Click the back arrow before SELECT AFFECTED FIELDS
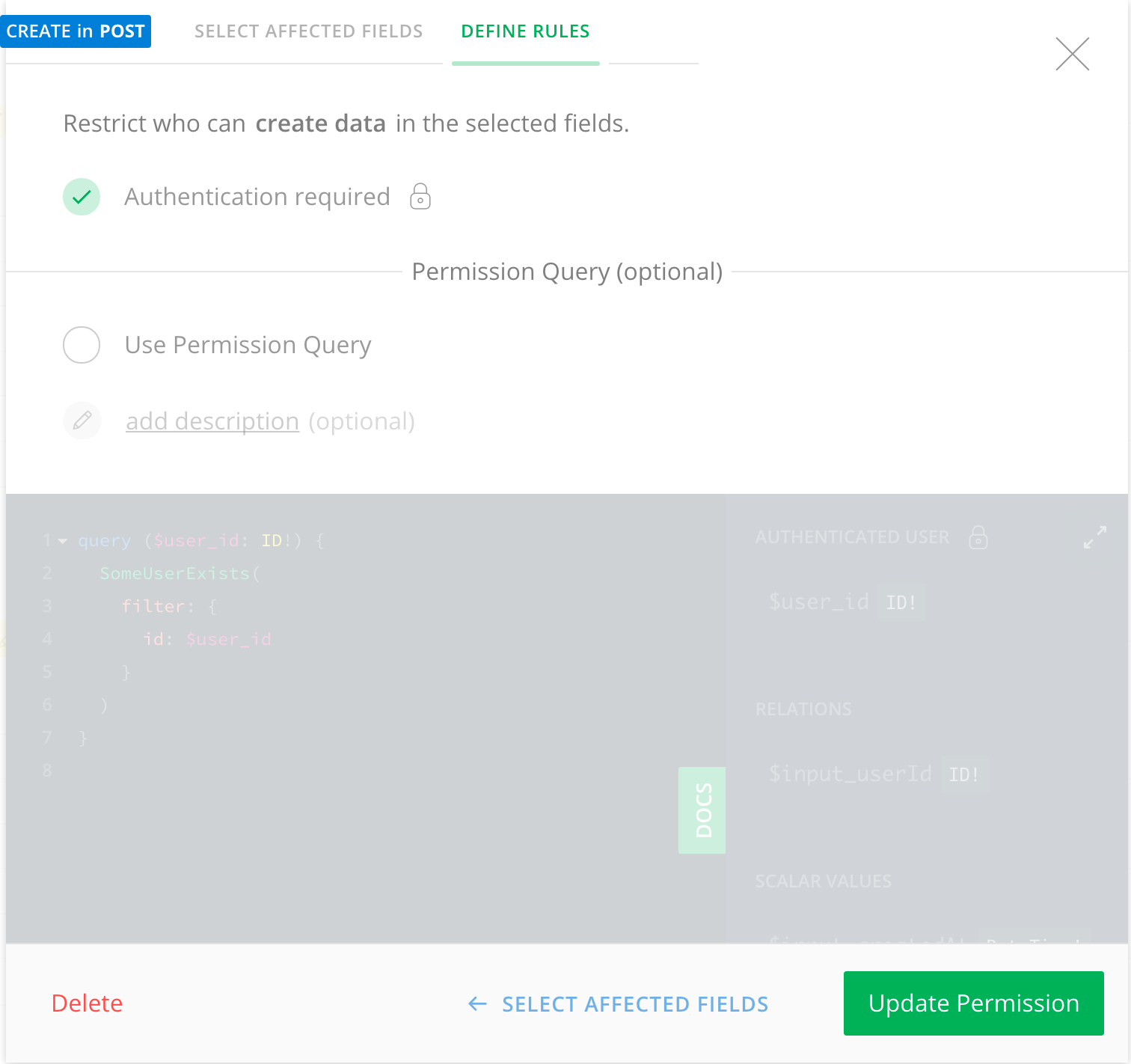The height and width of the screenshot is (1064, 1131). [476, 1003]
